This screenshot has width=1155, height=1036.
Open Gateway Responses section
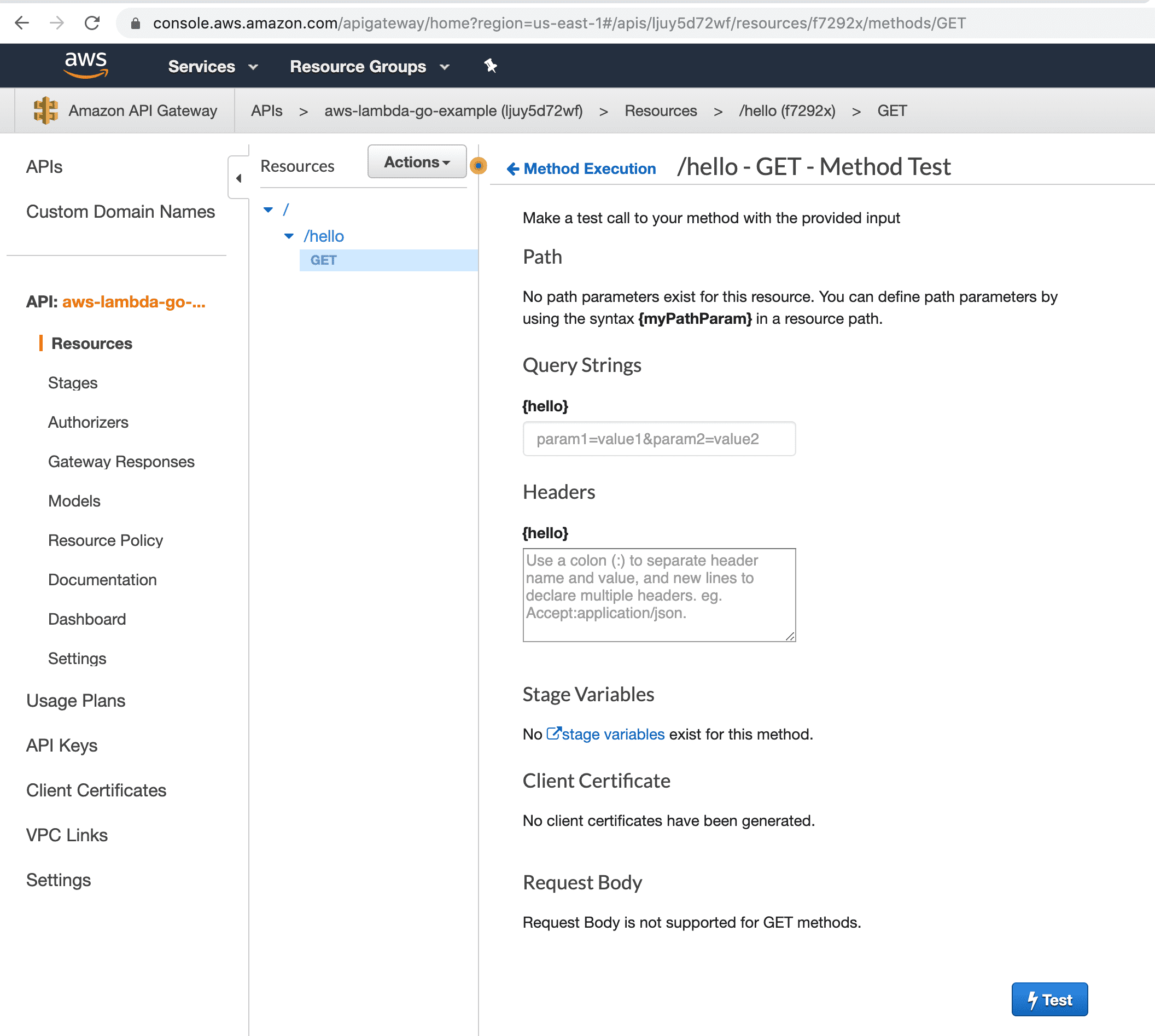click(x=121, y=461)
